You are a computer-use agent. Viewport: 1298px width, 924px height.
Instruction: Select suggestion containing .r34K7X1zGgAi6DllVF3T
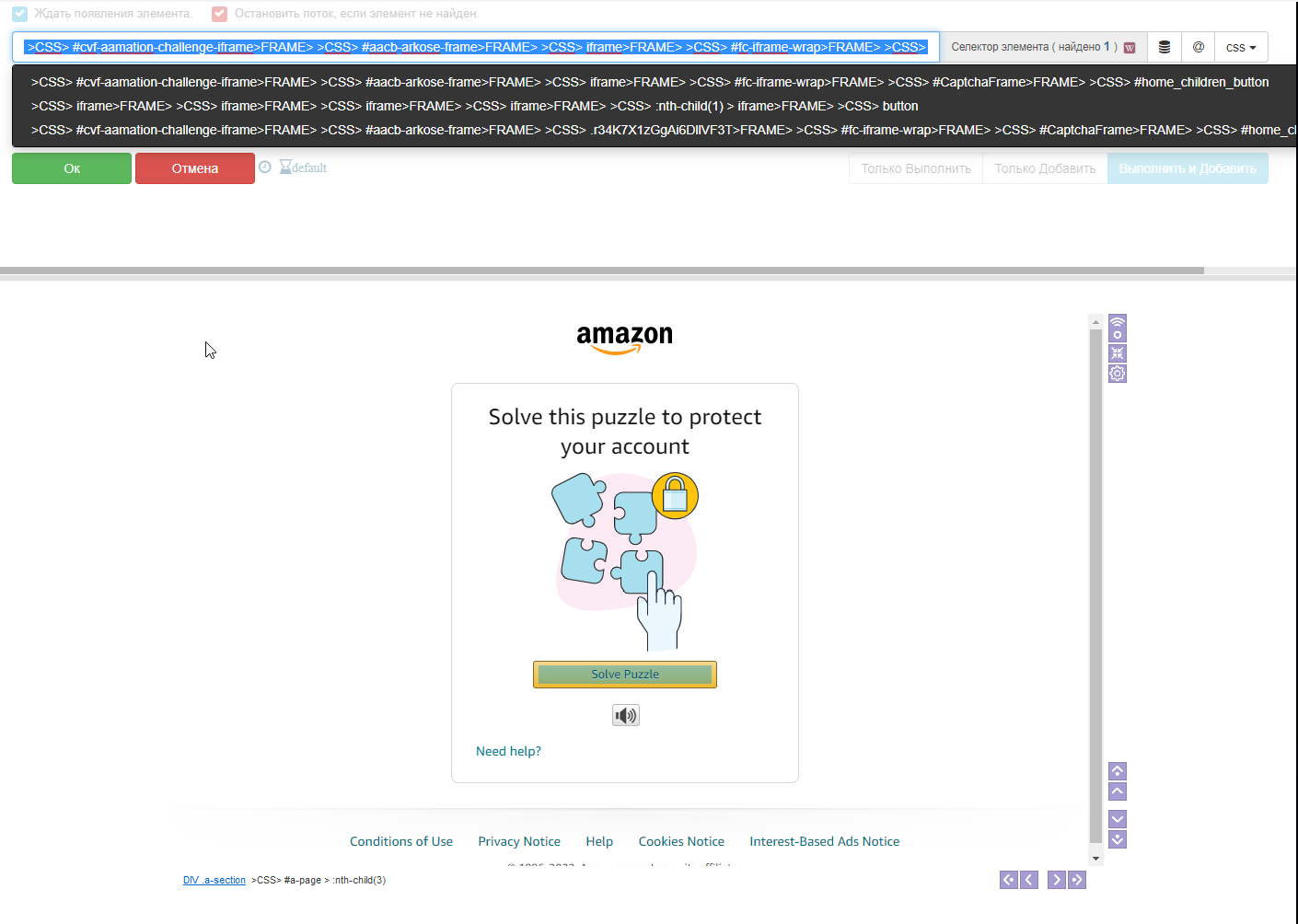663,130
